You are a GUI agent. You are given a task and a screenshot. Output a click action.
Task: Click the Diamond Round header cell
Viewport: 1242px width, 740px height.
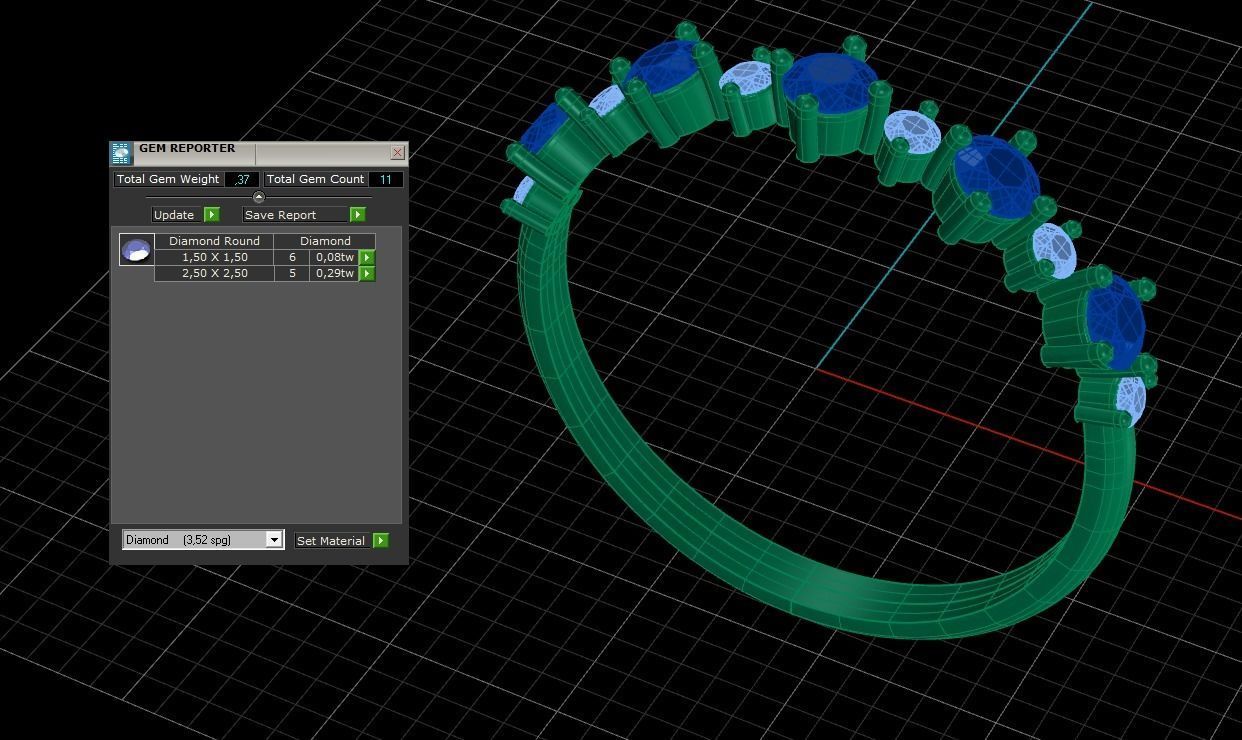pos(214,241)
